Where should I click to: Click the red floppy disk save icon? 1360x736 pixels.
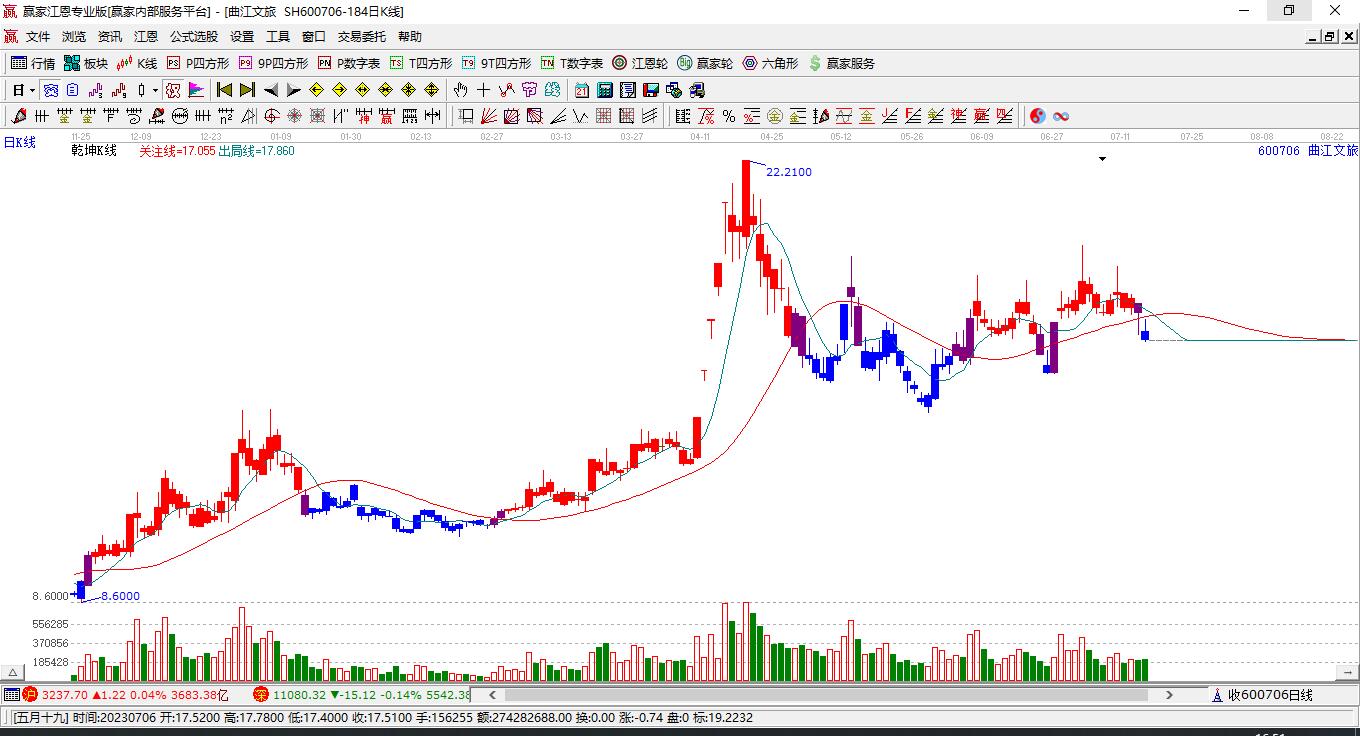pos(651,90)
